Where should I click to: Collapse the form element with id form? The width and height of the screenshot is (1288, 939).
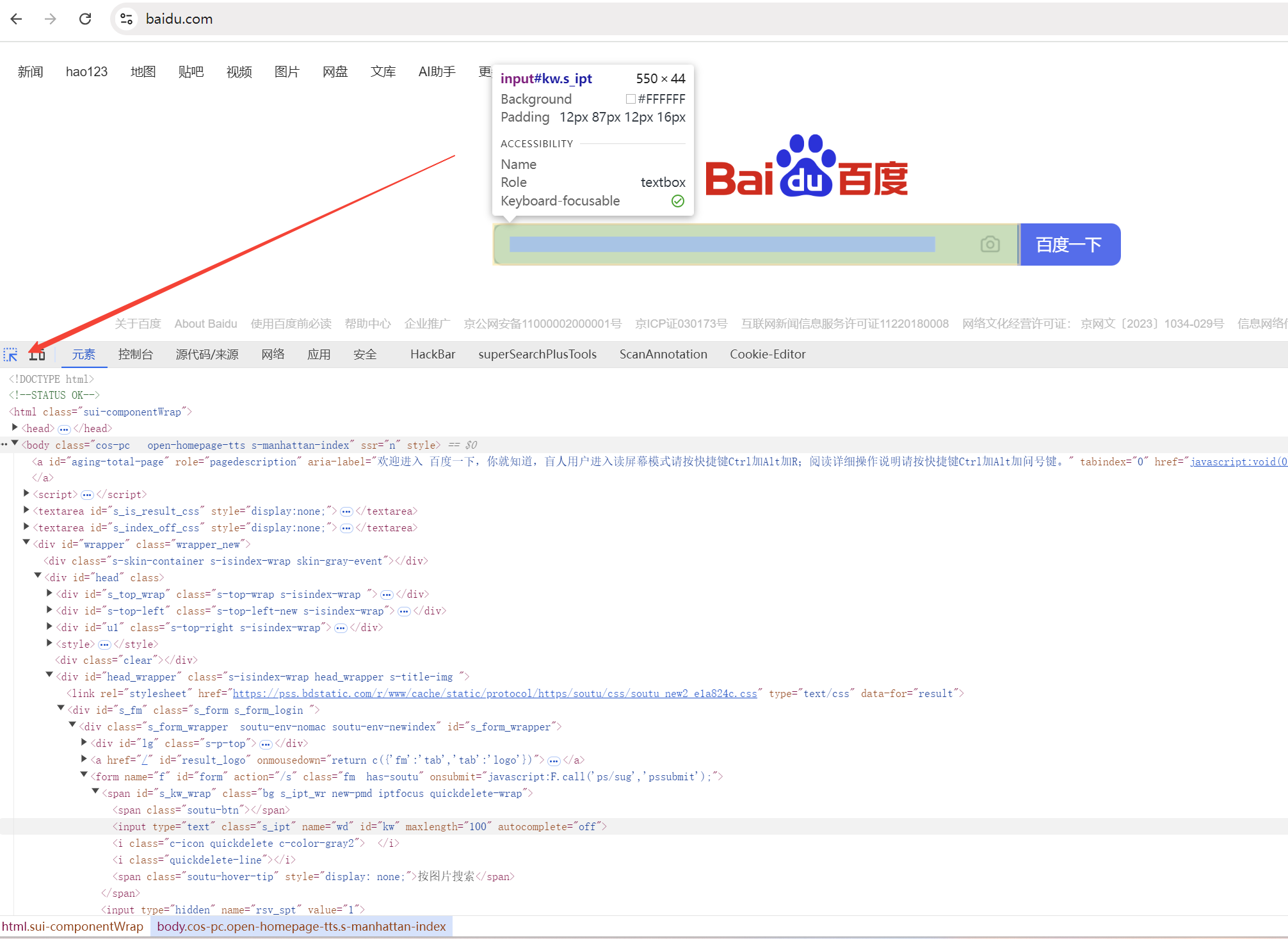[x=84, y=775]
